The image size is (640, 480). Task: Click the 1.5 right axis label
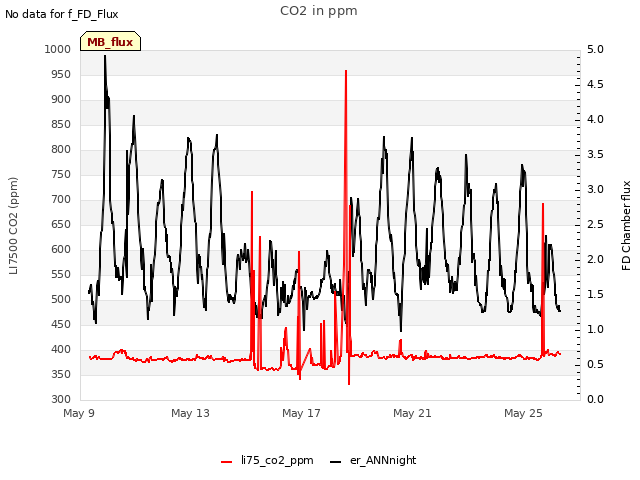coord(595,294)
